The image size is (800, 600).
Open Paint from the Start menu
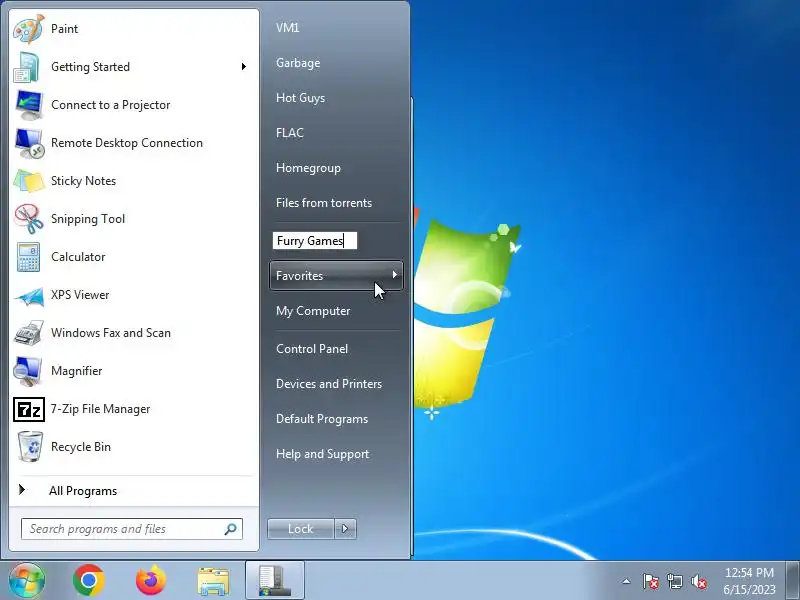click(x=134, y=29)
